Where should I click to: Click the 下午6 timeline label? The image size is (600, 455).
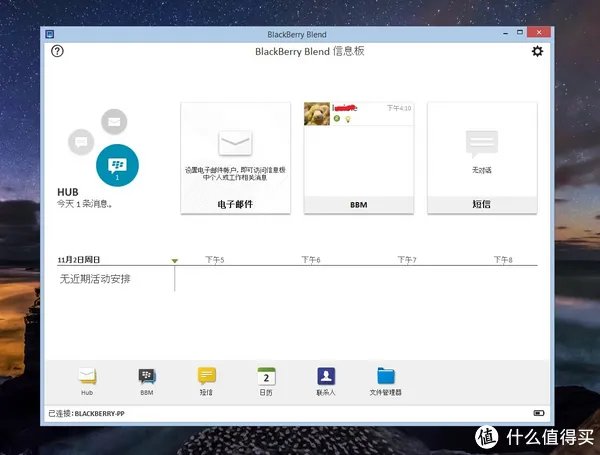pyautogui.click(x=311, y=260)
